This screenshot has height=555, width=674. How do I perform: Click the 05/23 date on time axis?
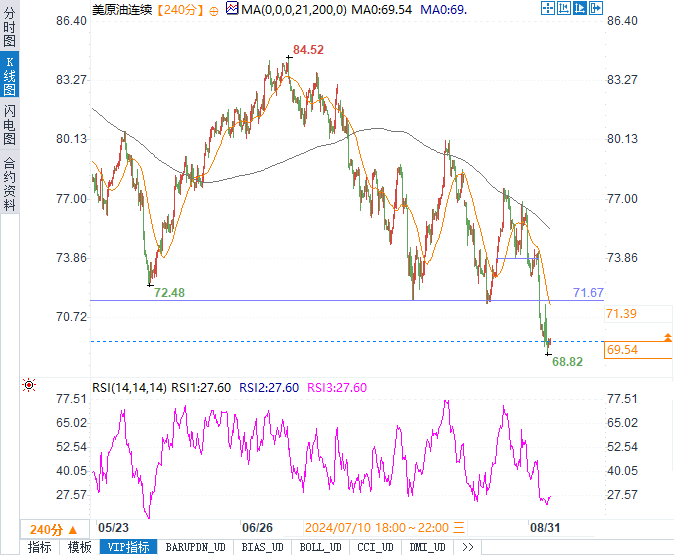point(113,528)
